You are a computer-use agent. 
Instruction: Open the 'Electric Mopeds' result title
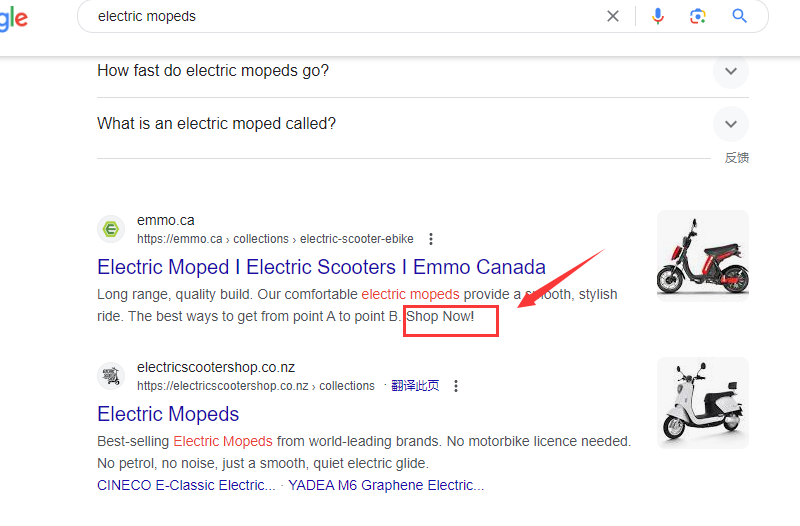tap(168, 414)
